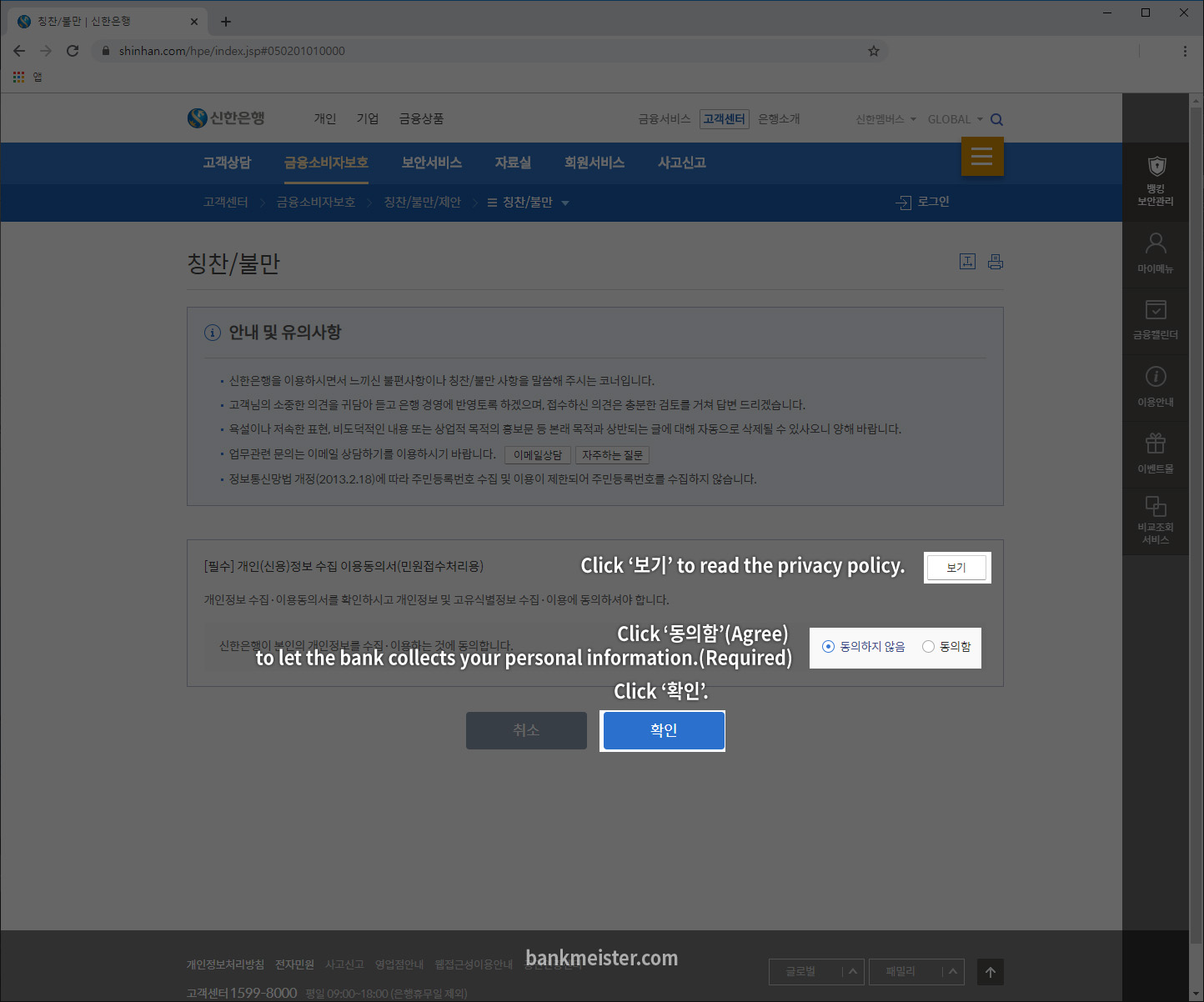Image resolution: width=1204 pixels, height=1002 pixels.
Task: Expand the 신한멤버스 dropdown
Action: tap(885, 119)
